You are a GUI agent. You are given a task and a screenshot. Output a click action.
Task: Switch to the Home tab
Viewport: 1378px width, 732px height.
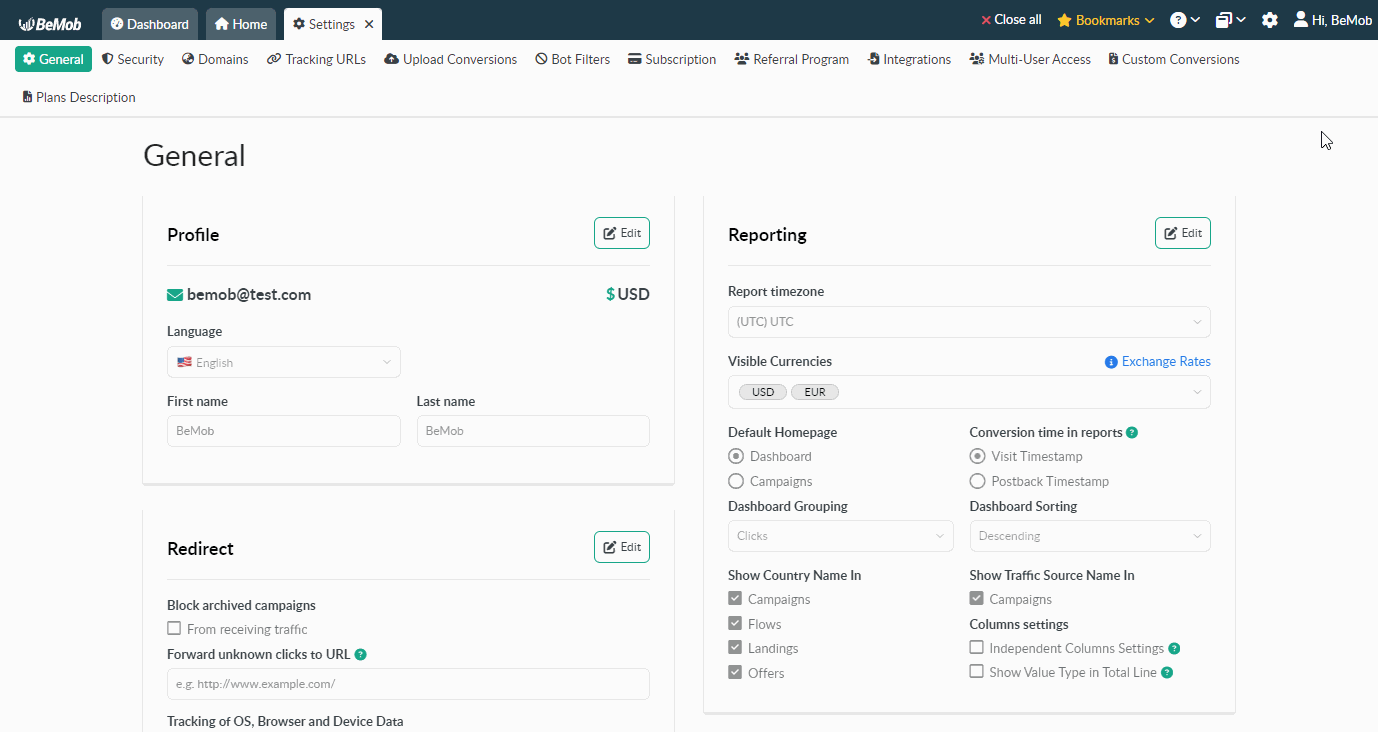pos(241,24)
